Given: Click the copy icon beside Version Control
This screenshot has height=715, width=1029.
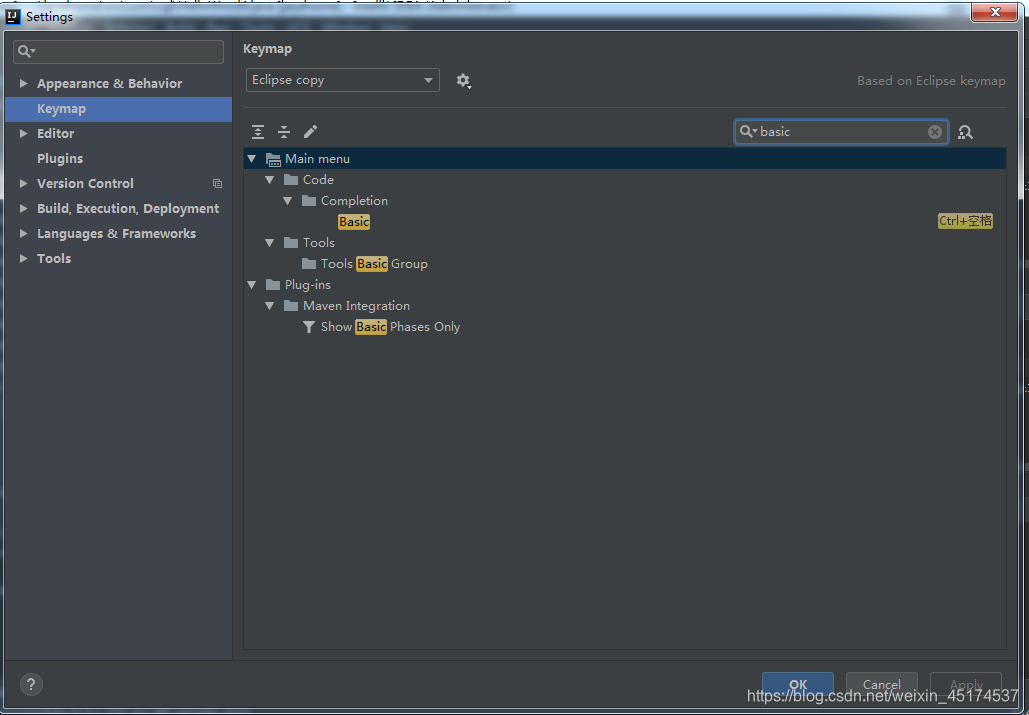Looking at the screenshot, I should pyautogui.click(x=217, y=184).
